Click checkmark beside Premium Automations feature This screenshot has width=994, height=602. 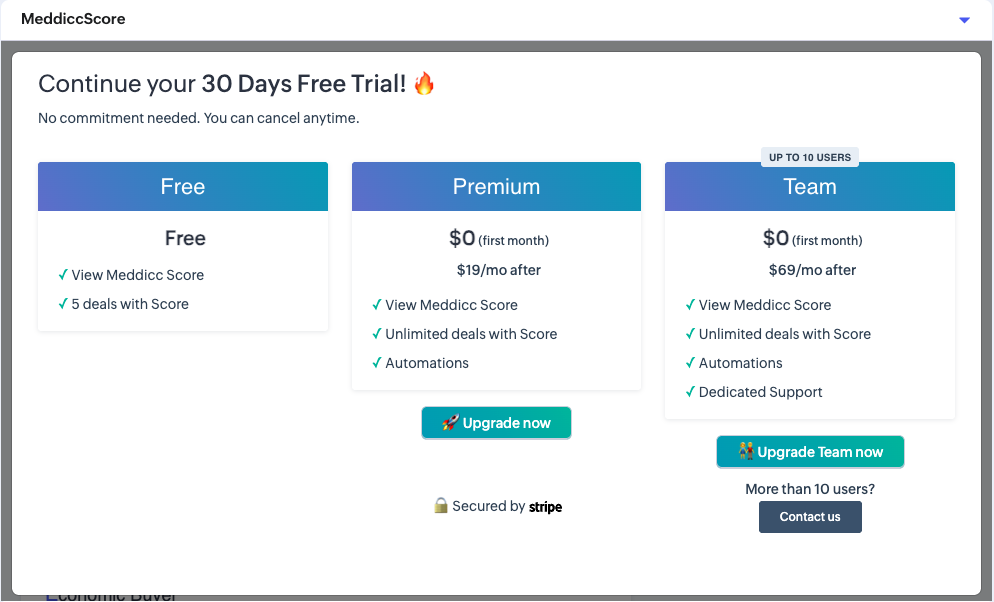[x=377, y=363]
